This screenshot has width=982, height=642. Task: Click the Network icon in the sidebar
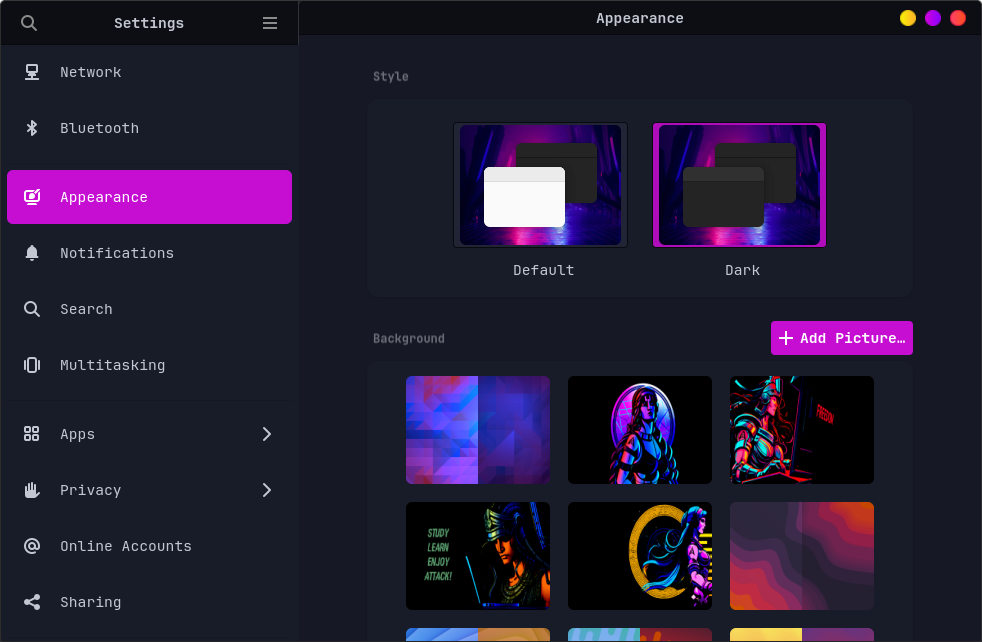coord(32,72)
